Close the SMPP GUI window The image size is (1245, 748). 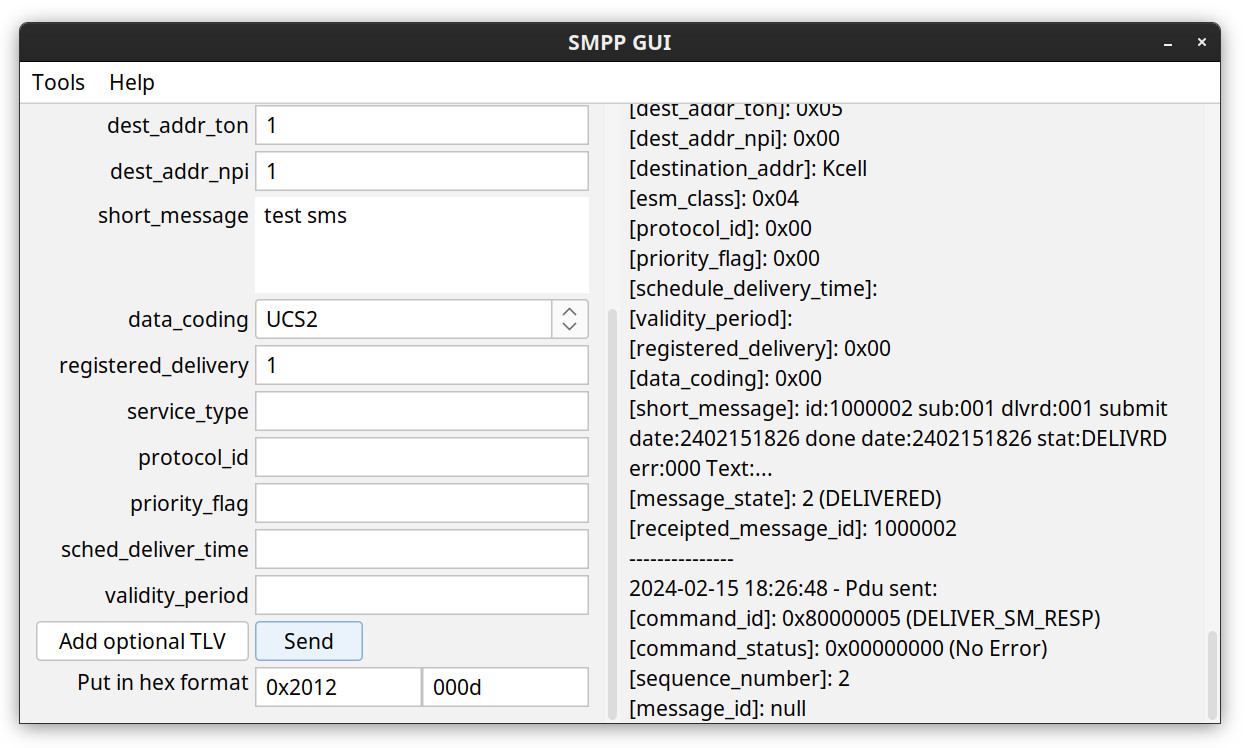pyautogui.click(x=1202, y=43)
